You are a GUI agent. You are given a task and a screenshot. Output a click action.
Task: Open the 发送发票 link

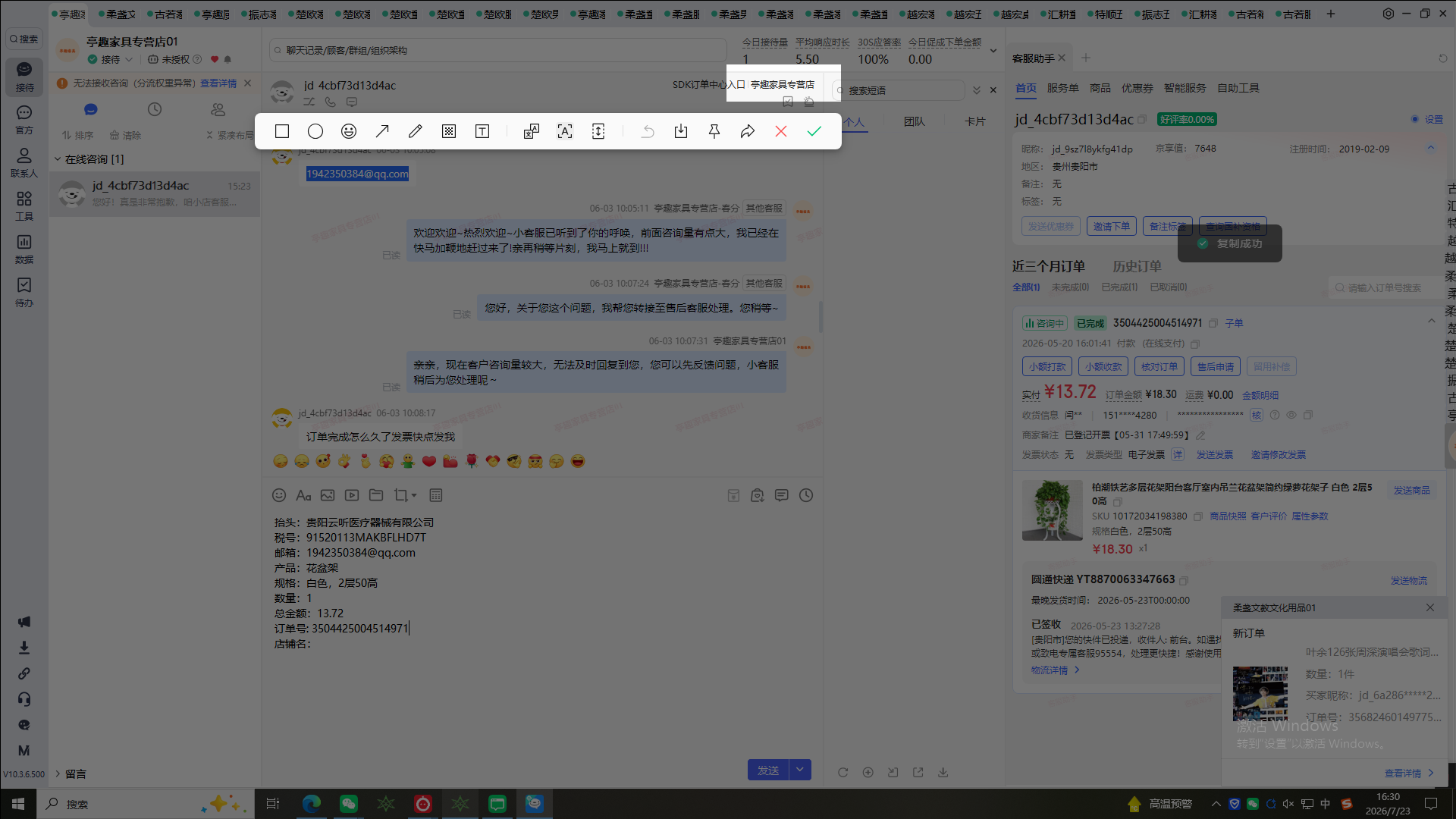1215,454
